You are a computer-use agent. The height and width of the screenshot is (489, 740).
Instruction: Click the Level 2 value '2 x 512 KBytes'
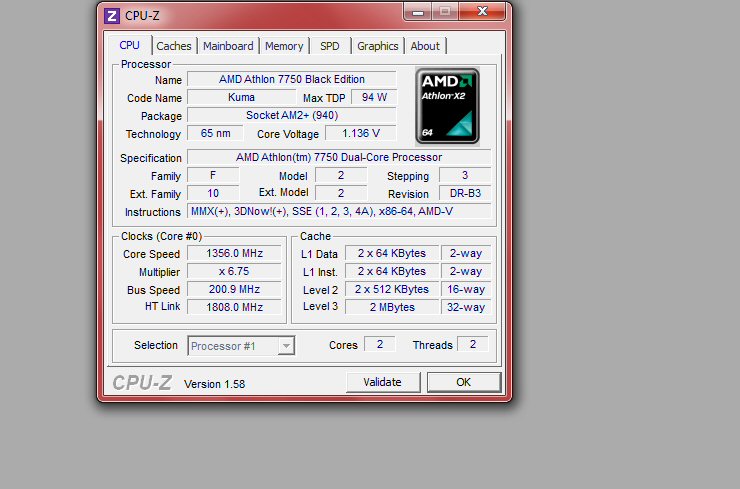coord(392,289)
